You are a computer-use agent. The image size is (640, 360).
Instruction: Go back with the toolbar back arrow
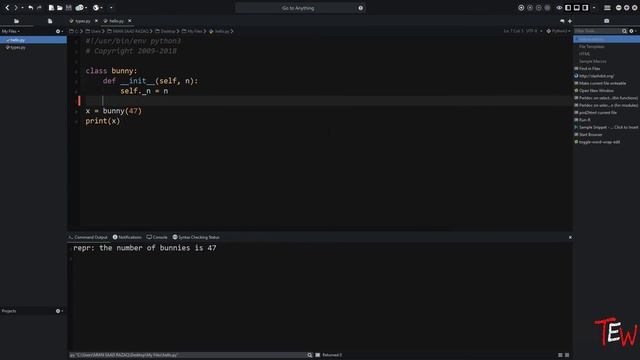coord(7,8)
